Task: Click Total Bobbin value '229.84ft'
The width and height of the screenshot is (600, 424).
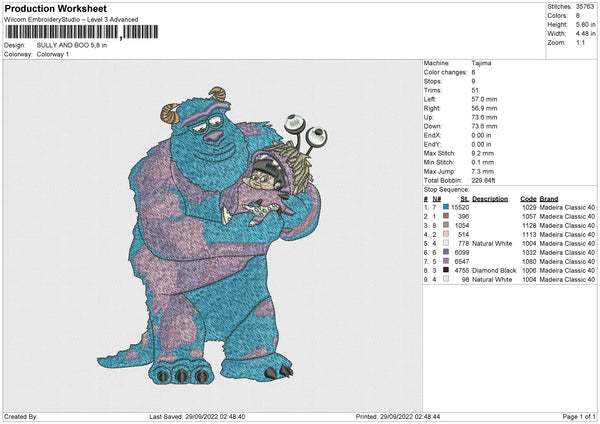Action: 483,180
